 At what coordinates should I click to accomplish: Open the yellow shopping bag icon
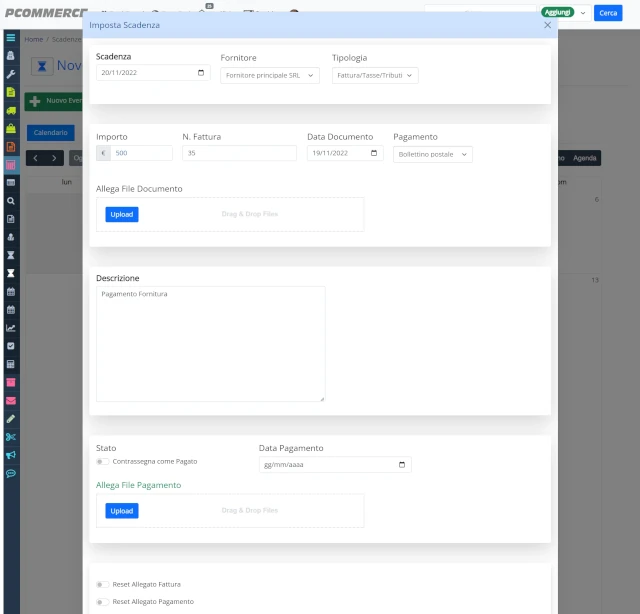click(11, 129)
